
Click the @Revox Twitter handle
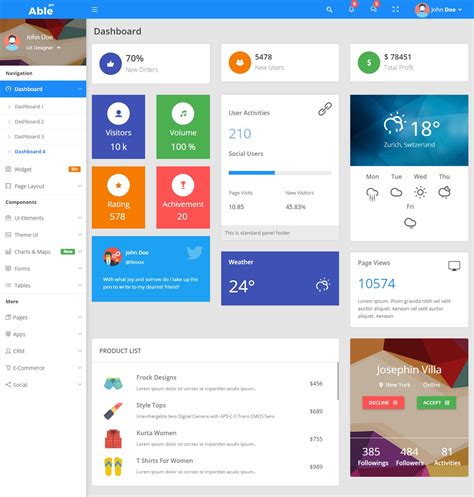pos(135,262)
